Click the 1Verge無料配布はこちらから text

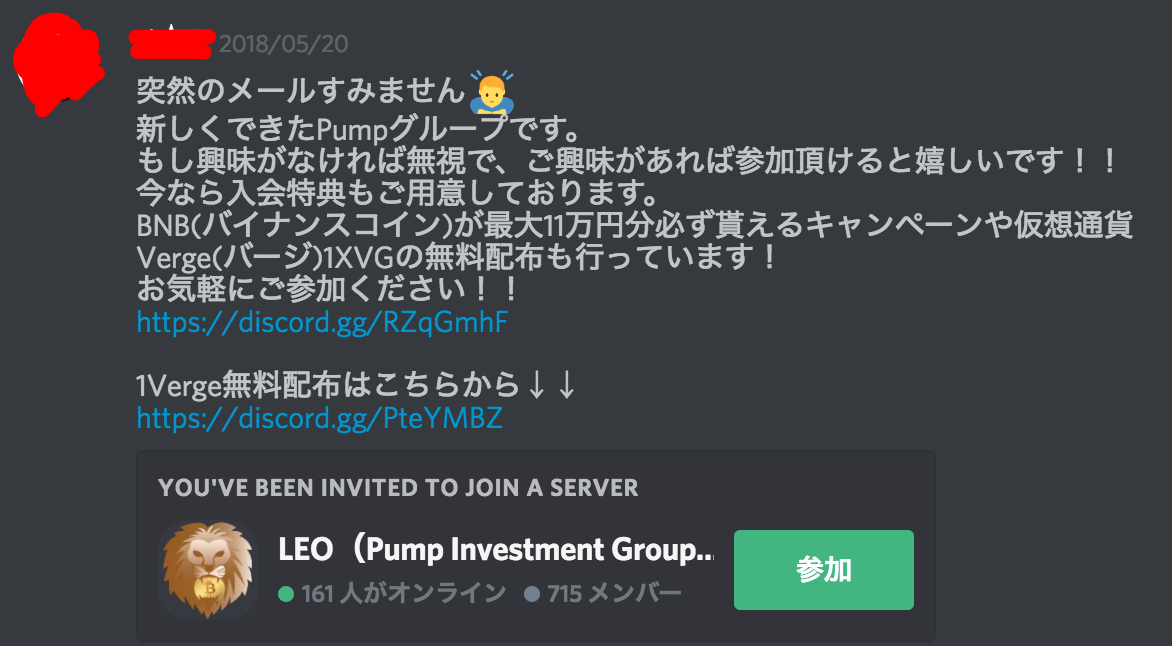[x=327, y=386]
